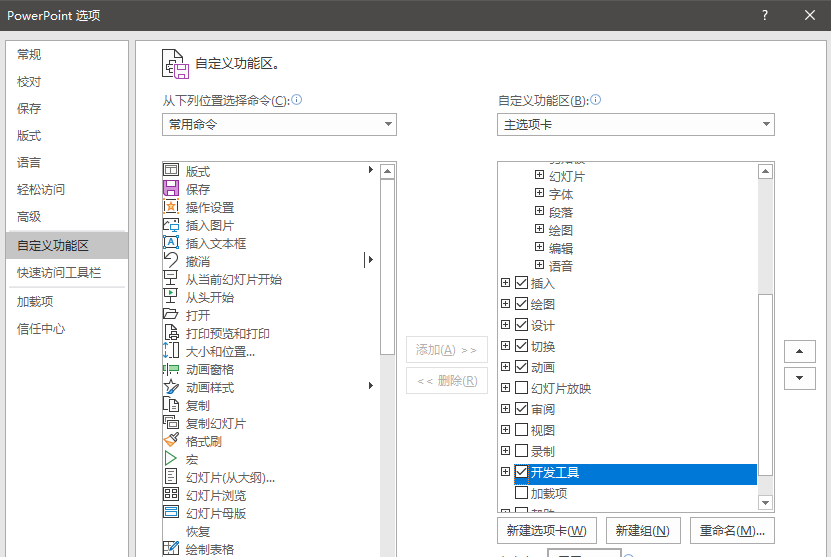Screen dimensions: 831x557
Task: Open the 主选项卡 ribbon dropdown
Action: point(635,125)
